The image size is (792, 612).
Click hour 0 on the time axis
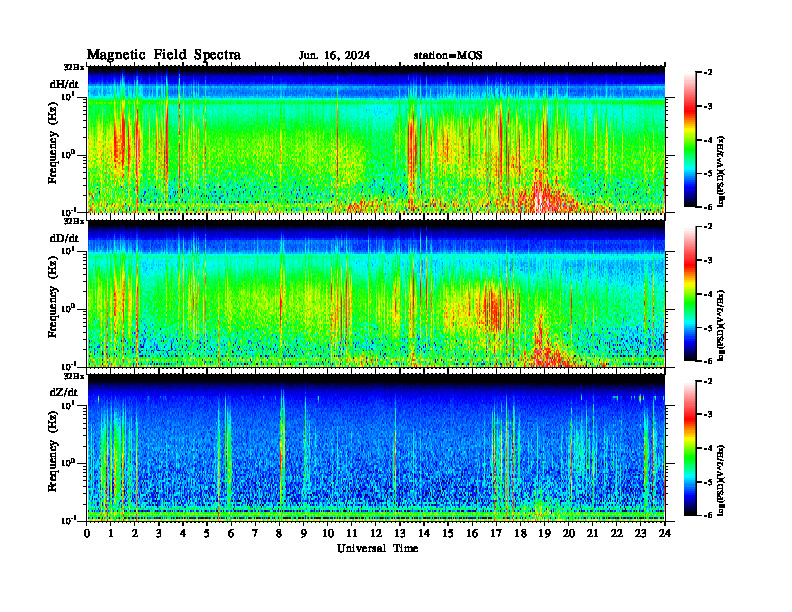[x=87, y=533]
